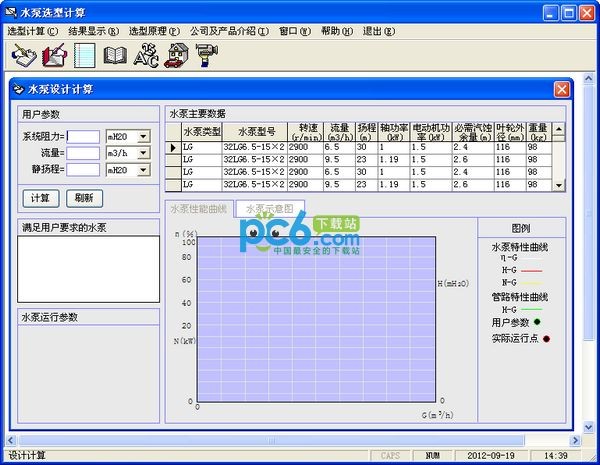
Task: Click the 流量 input field
Action: click(x=83, y=153)
